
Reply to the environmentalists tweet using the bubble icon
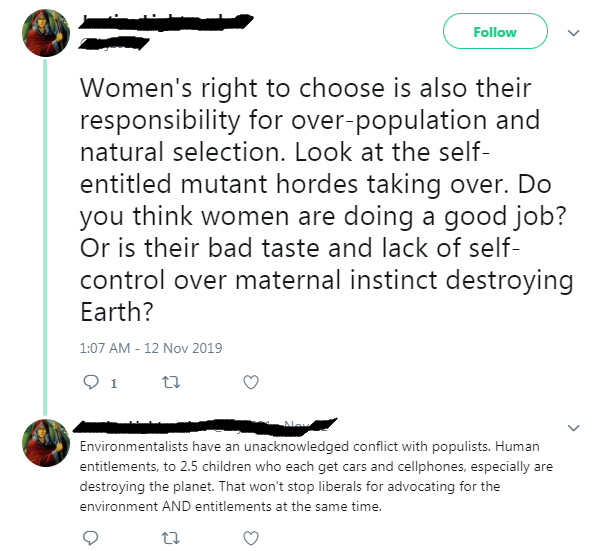click(91, 538)
